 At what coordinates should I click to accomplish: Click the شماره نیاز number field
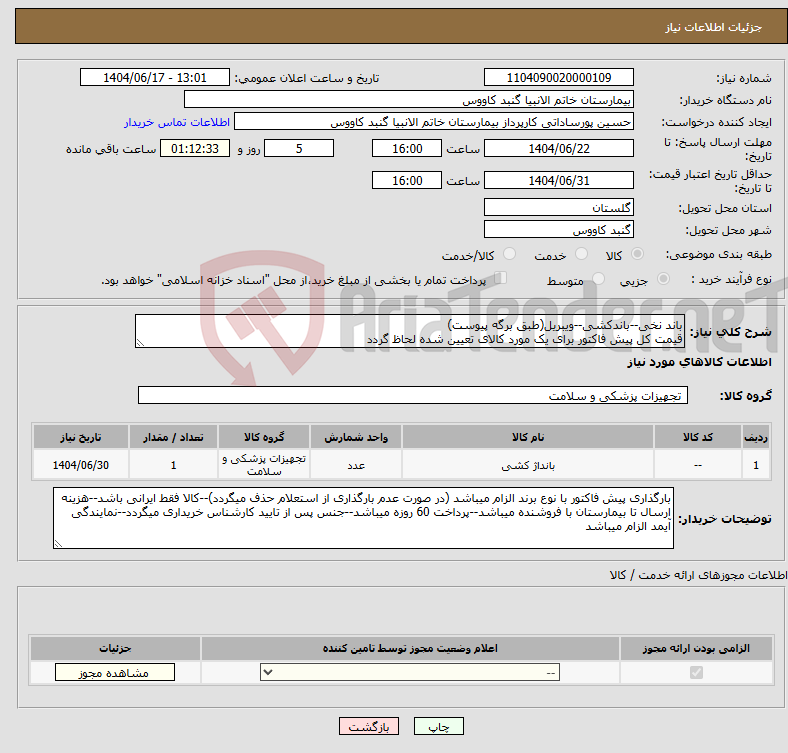coord(558,78)
